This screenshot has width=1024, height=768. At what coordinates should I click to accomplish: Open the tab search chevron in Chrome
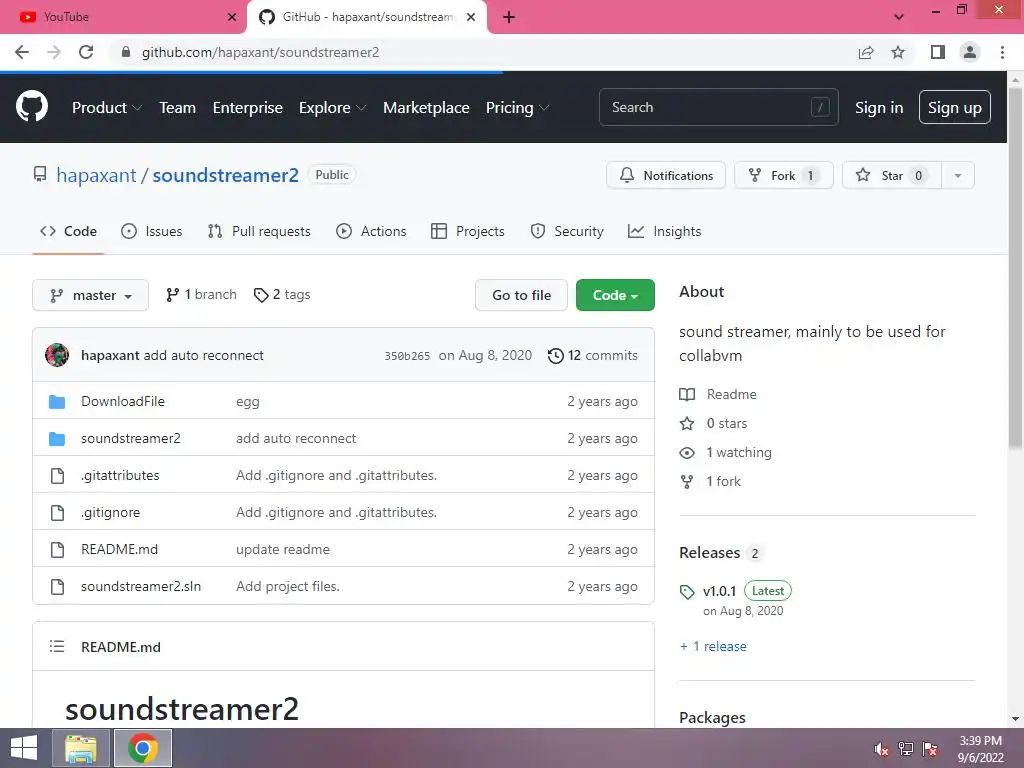click(x=899, y=17)
